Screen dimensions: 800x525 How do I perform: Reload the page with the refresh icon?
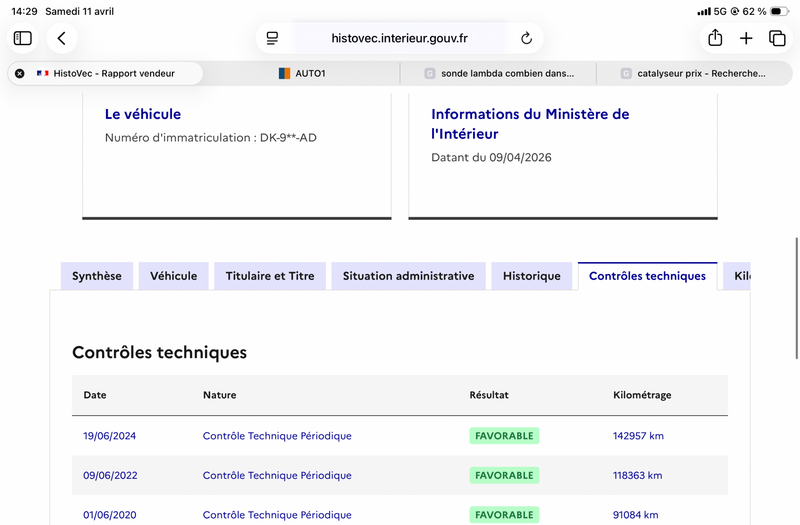tap(526, 38)
